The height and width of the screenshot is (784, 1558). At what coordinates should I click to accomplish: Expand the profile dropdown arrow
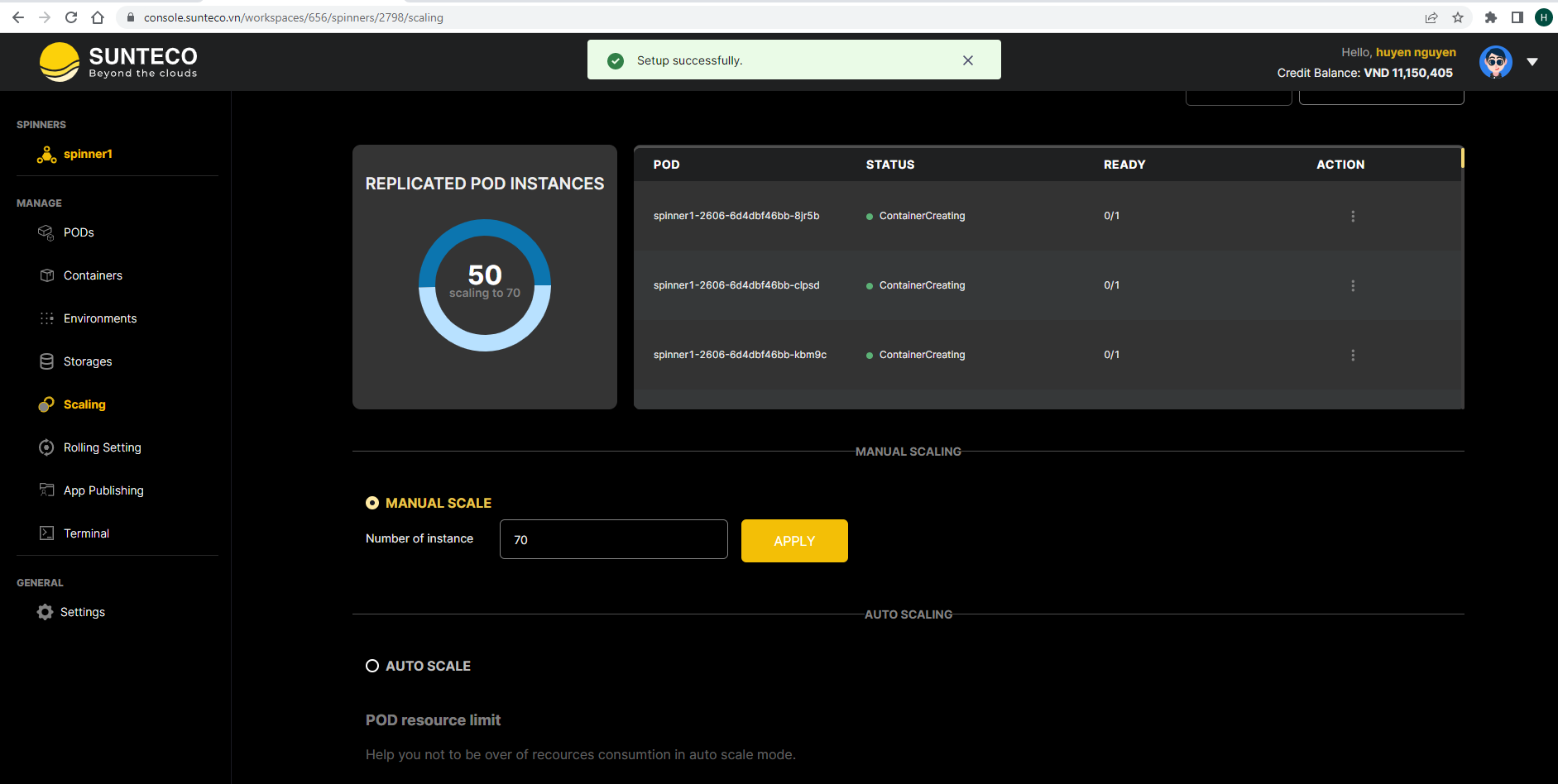(1534, 61)
